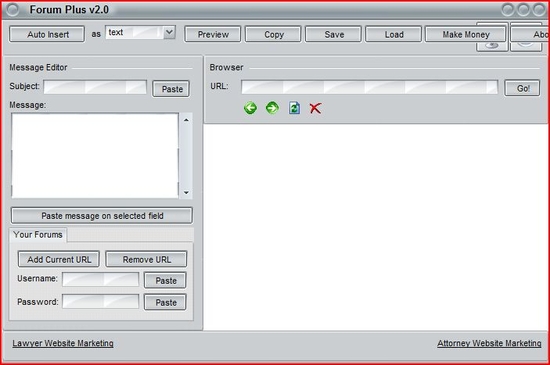Click inside the URL address field
This screenshot has width=550, height=365.
coord(369,87)
